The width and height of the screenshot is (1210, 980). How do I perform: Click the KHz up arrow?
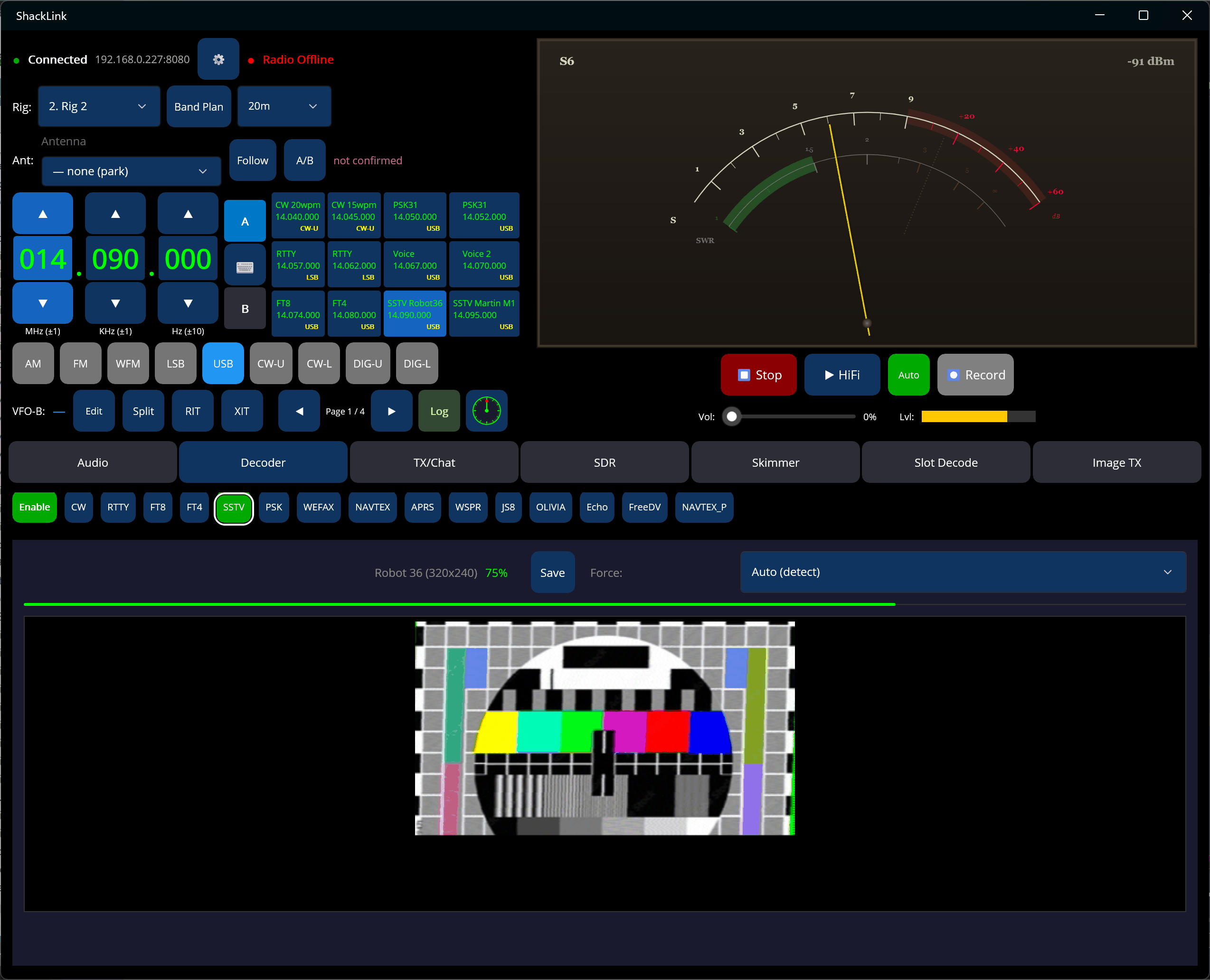pos(115,214)
